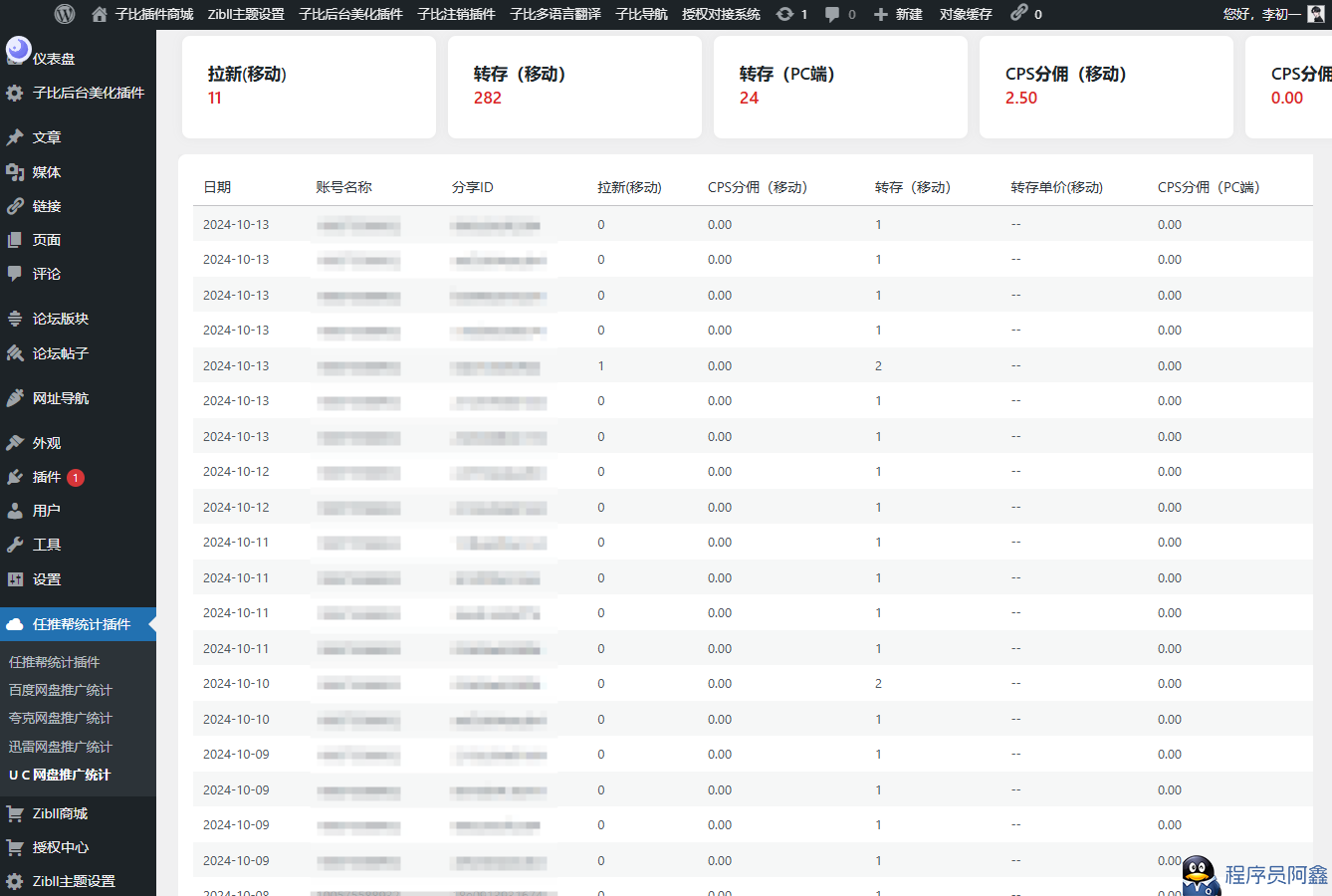The image size is (1332, 896).
Task: Click the chain icon for 链接
Action: pyautogui.click(x=15, y=206)
